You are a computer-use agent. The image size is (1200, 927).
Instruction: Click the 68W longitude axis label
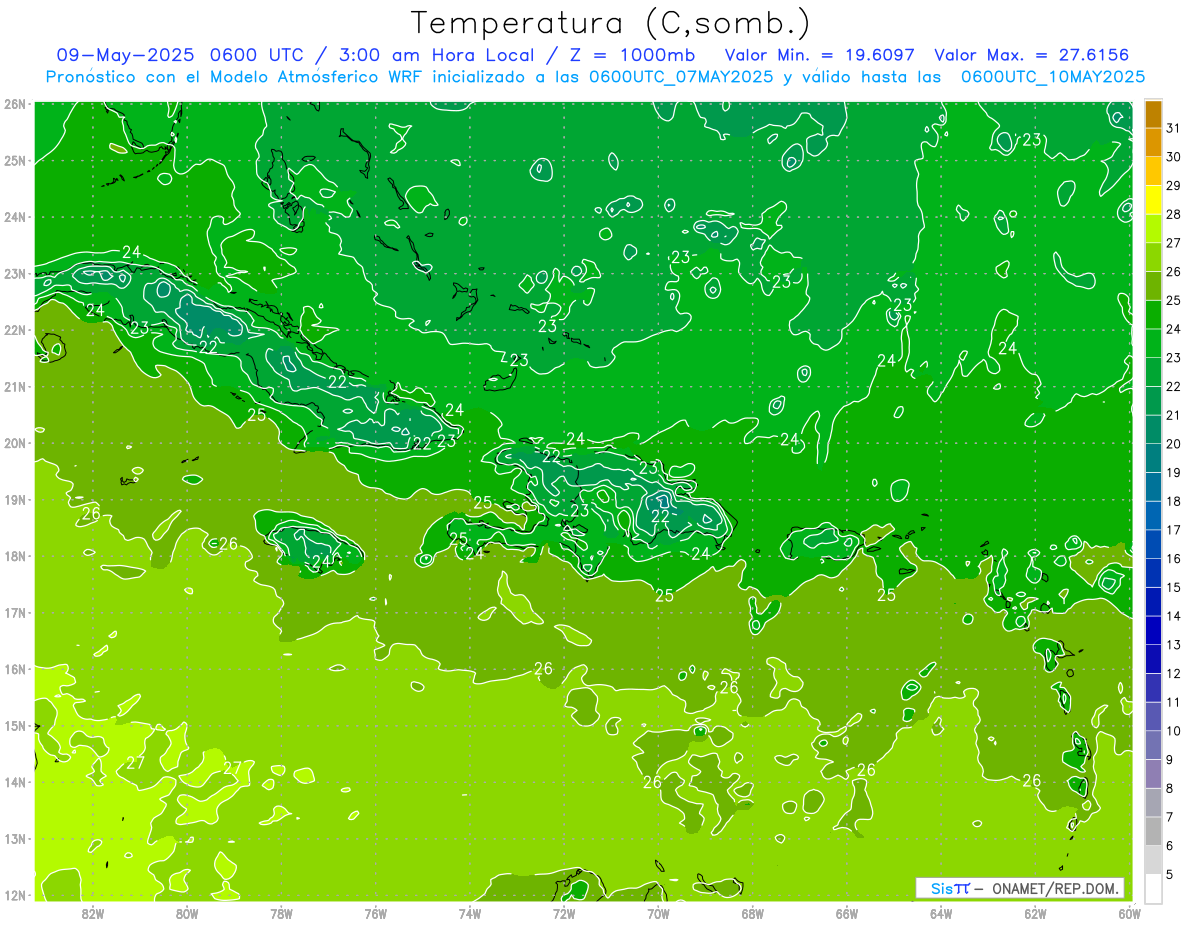tap(752, 913)
